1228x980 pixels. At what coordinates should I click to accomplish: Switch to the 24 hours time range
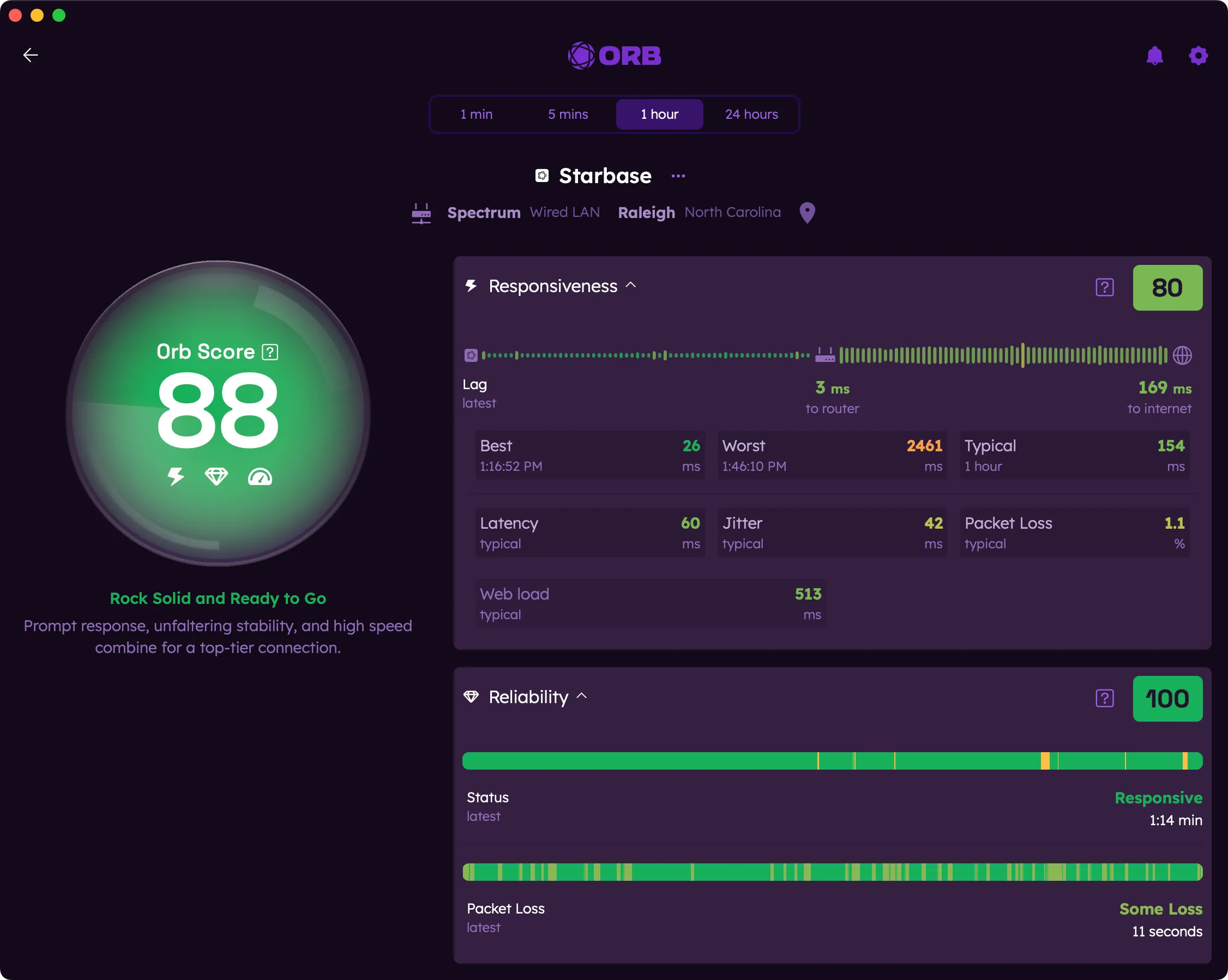[x=751, y=114]
